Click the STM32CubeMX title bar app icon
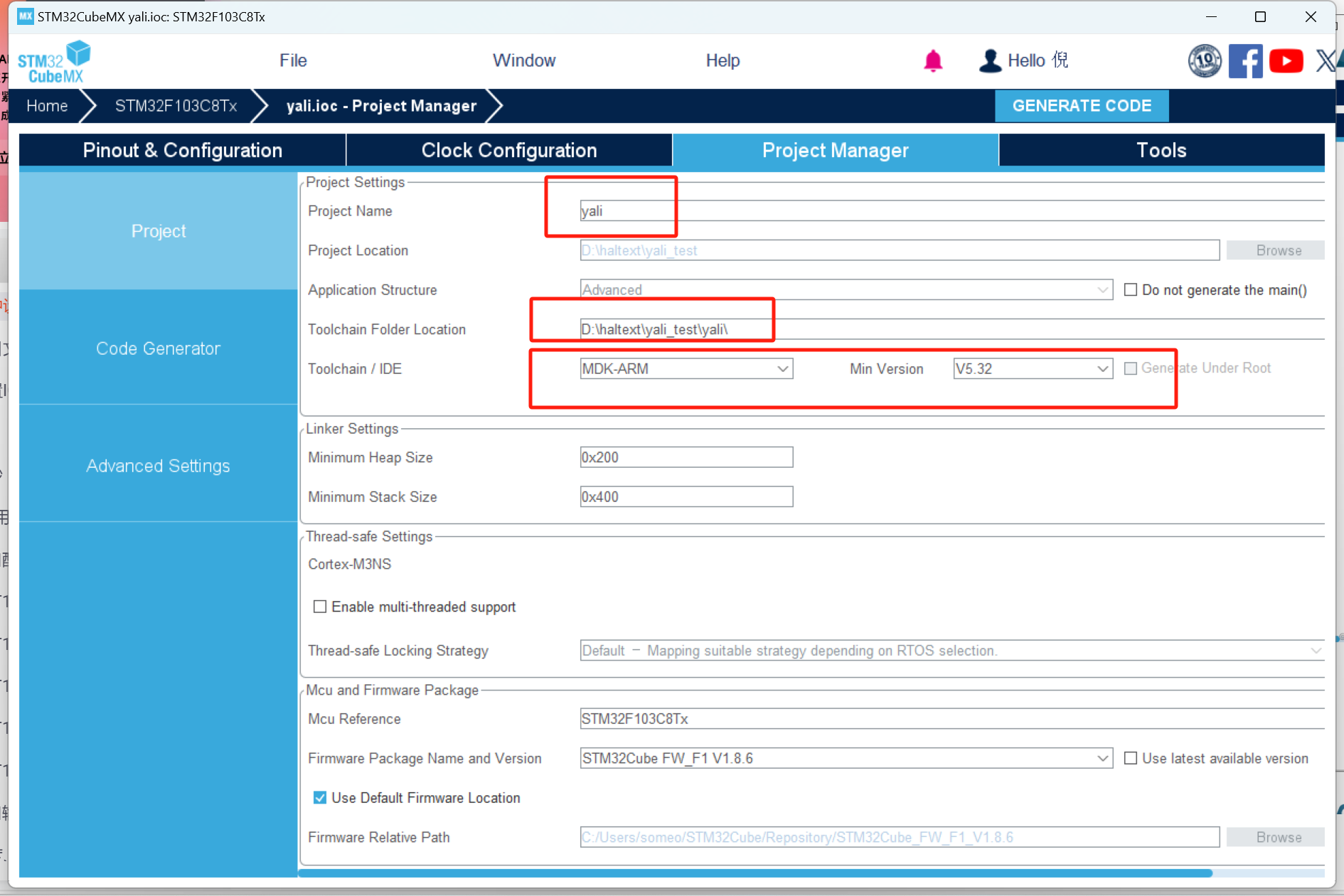 pos(26,16)
